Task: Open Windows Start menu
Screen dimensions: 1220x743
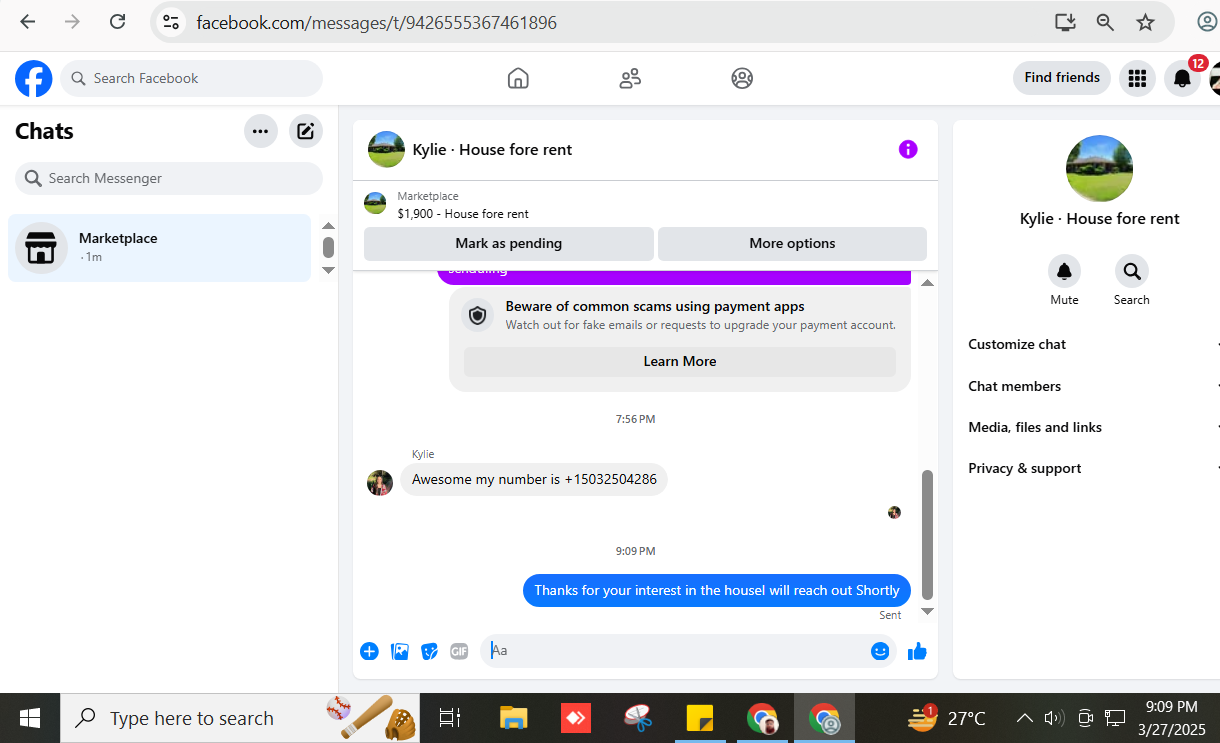Action: tap(30, 718)
